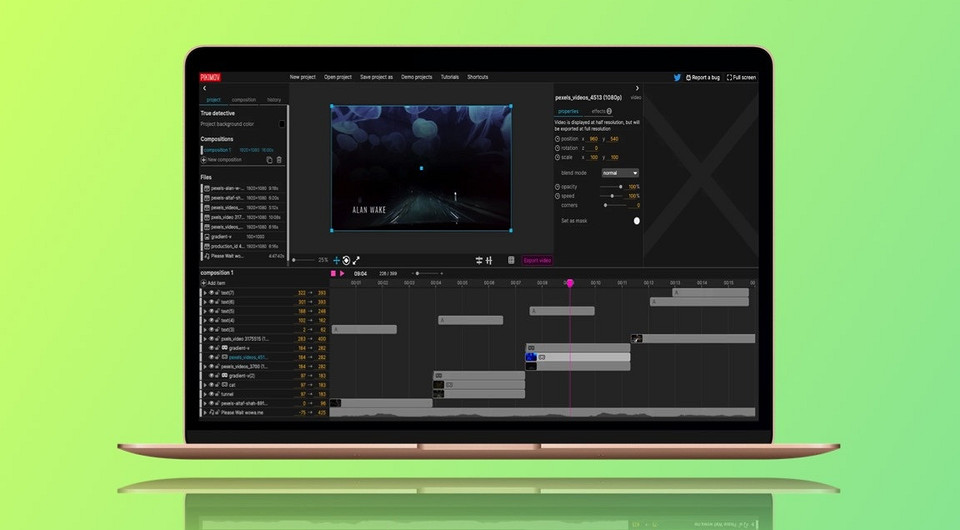Screen dimensions: 960x530
Task: Click the pink playhead marker on the timeline
Action: 570,283
